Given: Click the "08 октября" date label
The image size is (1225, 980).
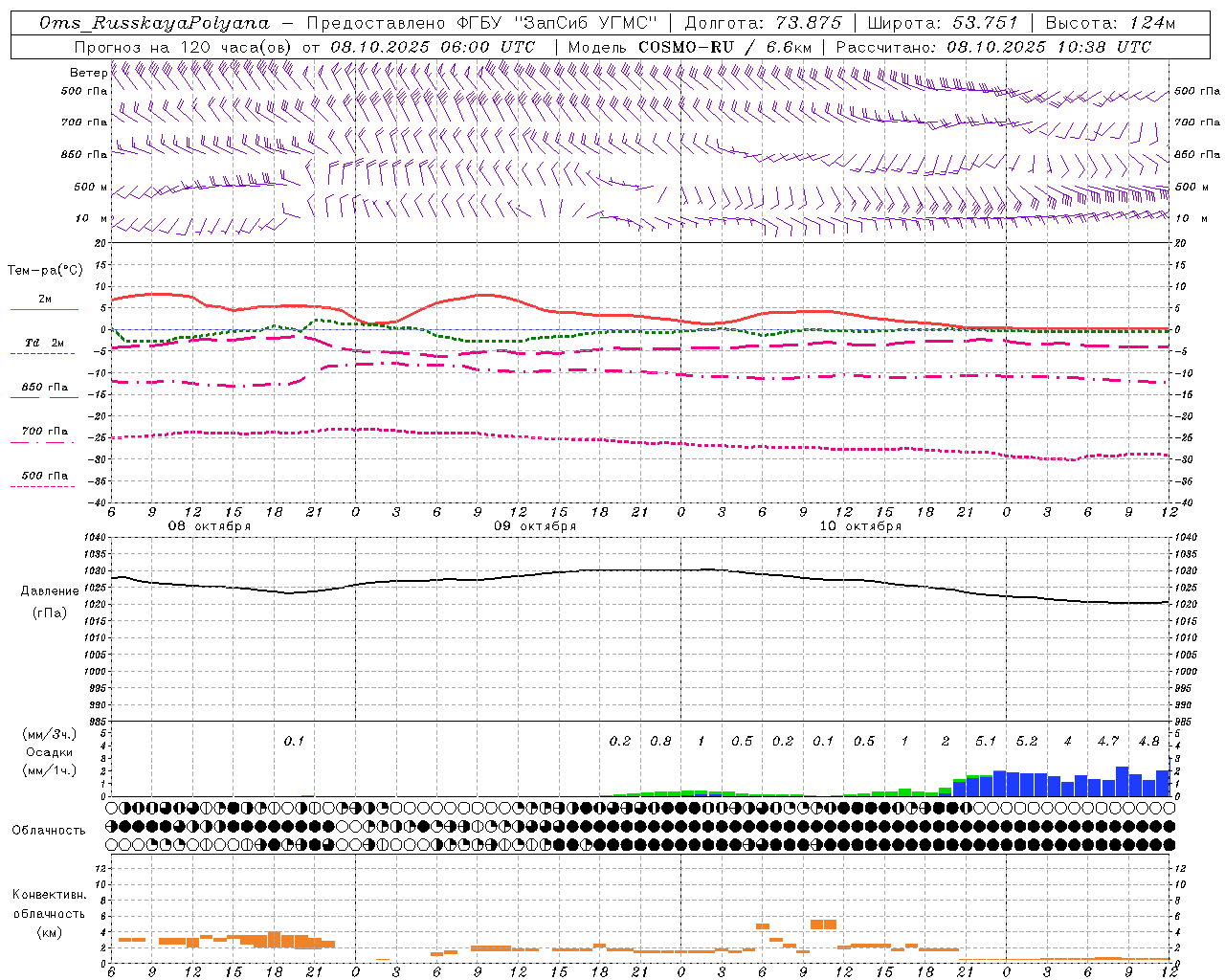Looking at the screenshot, I should tap(210, 525).
